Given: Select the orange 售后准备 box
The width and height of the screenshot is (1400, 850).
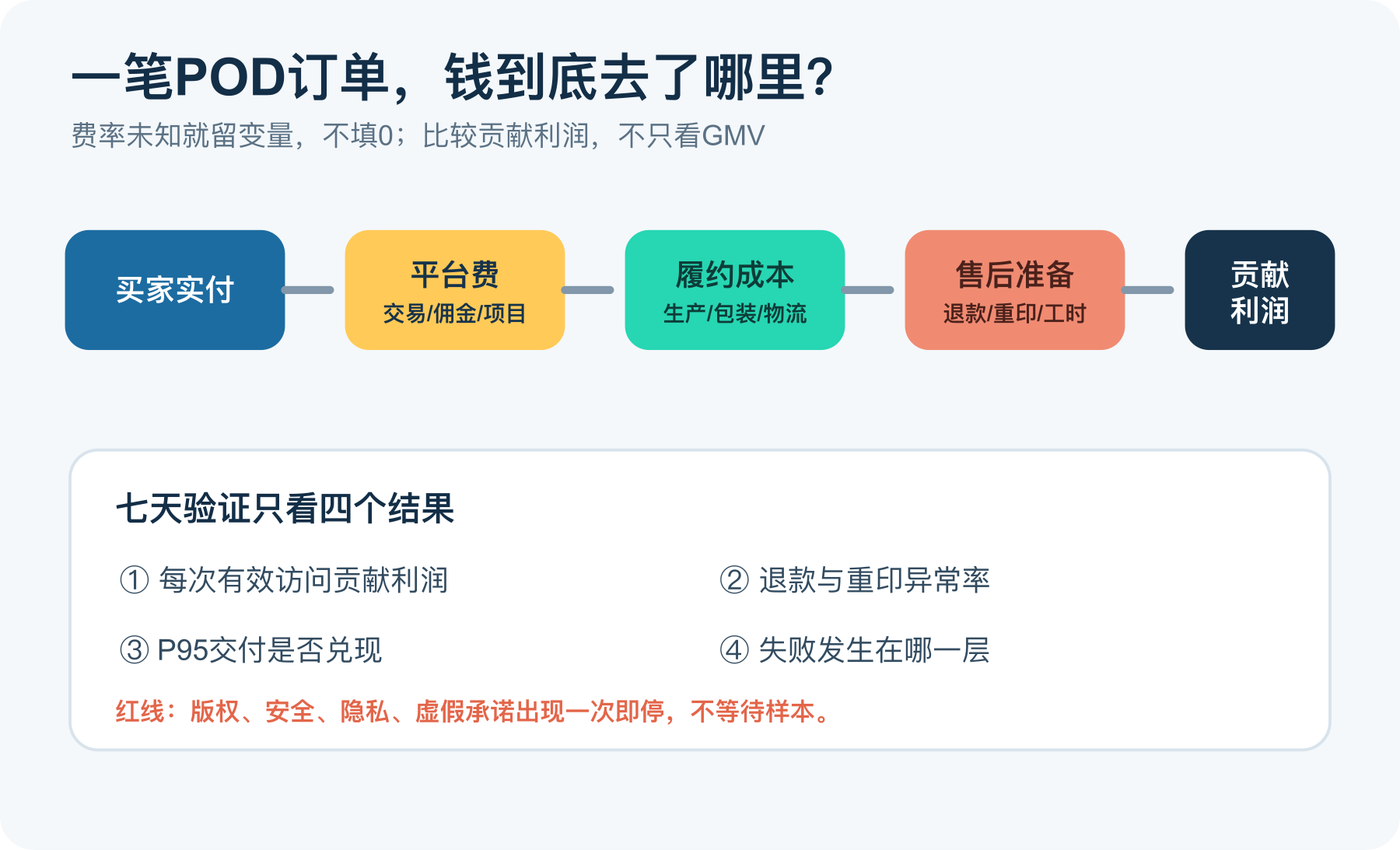Looking at the screenshot, I should tap(1015, 289).
